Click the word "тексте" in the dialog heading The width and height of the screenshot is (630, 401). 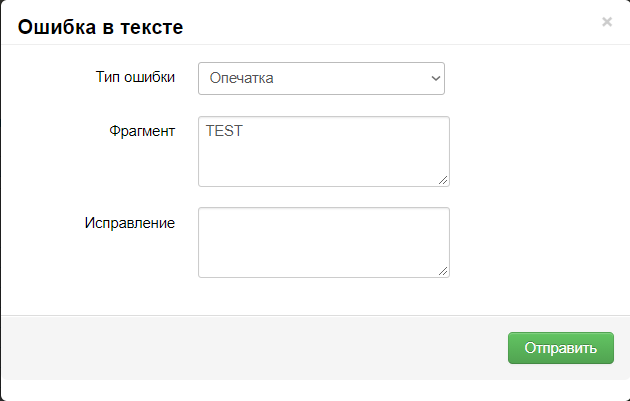[x=151, y=26]
